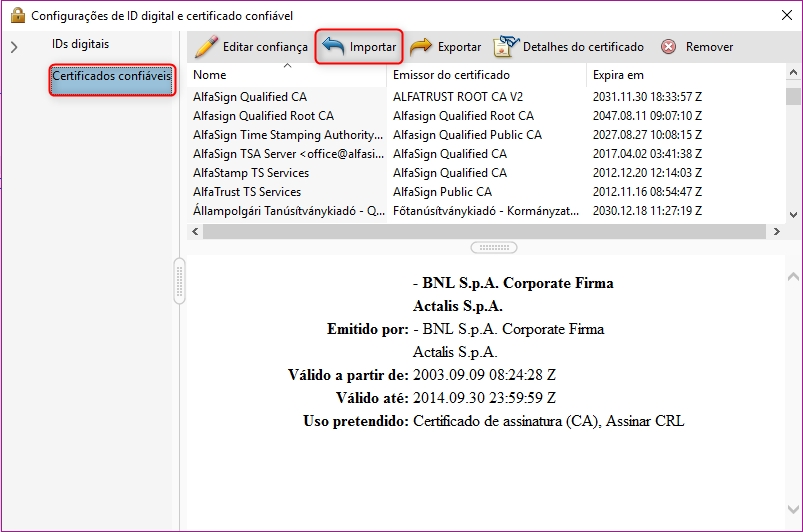This screenshot has width=803, height=532.
Task: Sort by Expira em column header
Action: 684,75
